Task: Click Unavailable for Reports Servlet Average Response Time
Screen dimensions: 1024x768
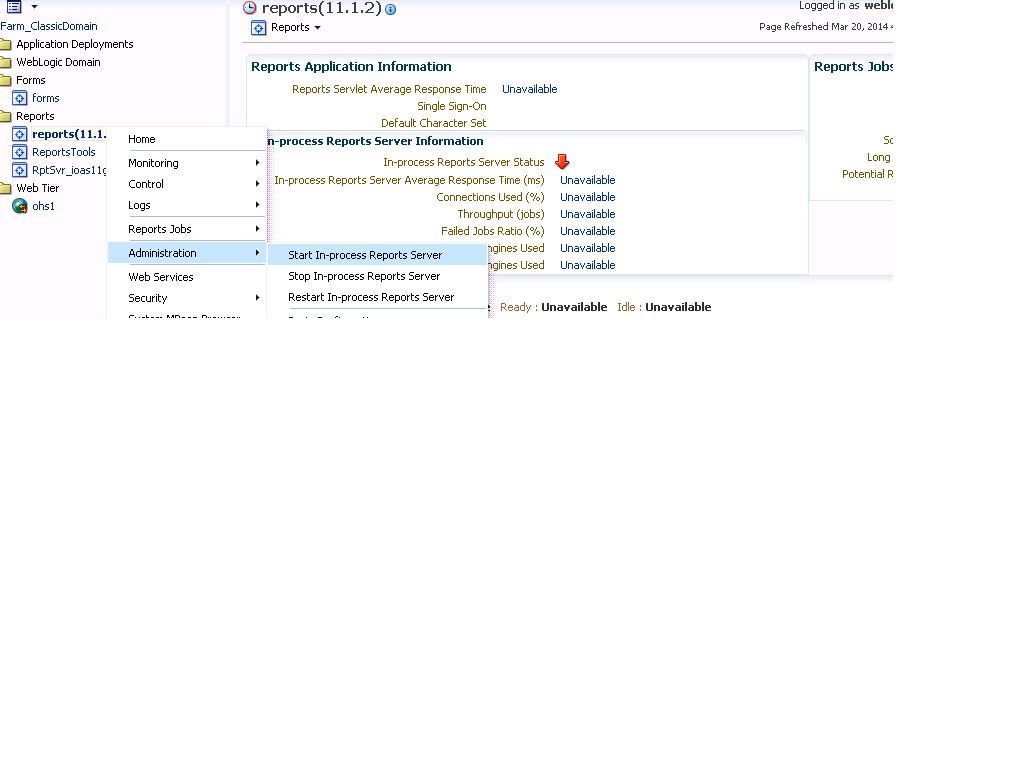Action: 530,89
